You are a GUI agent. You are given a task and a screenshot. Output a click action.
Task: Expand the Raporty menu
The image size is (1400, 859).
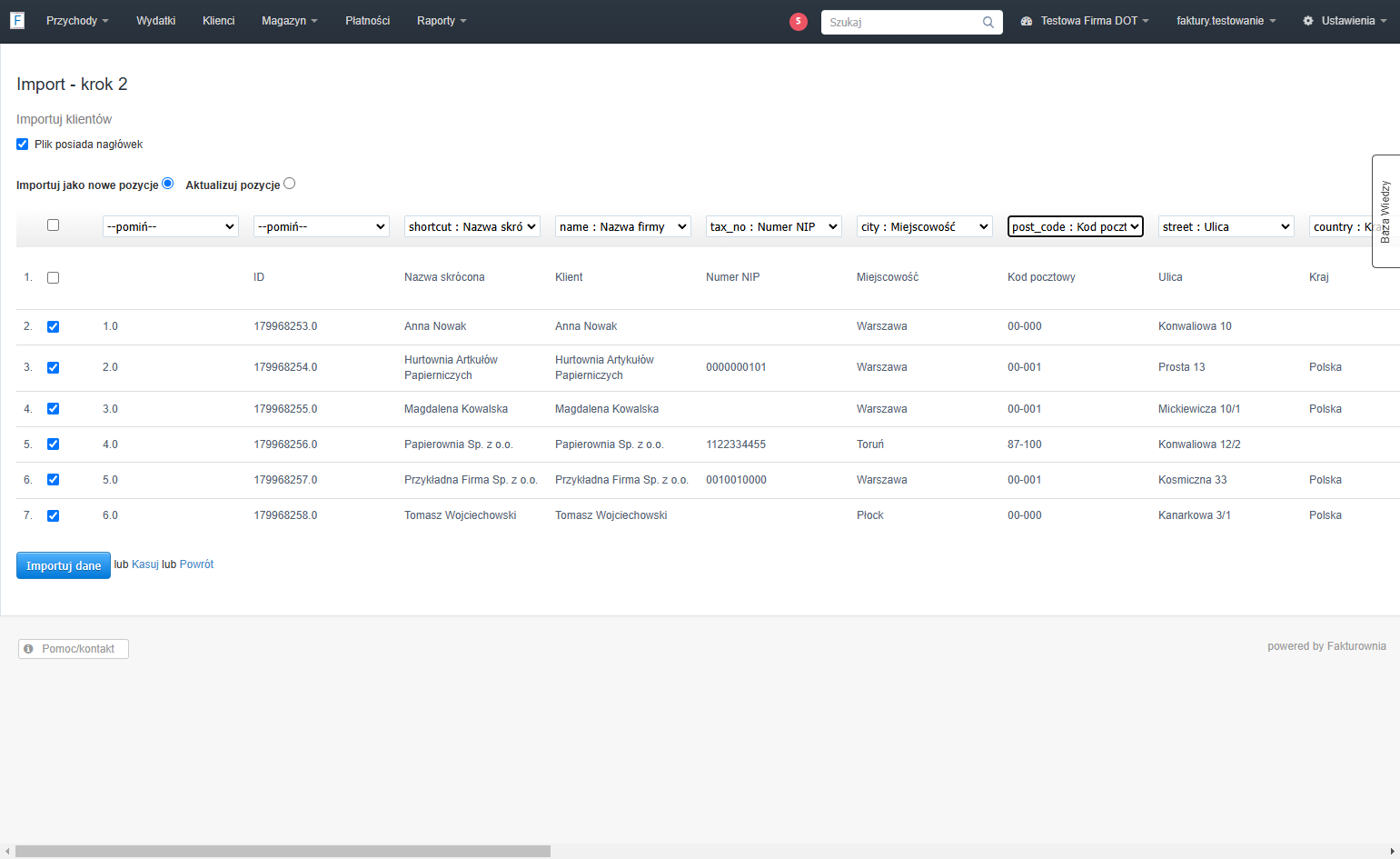click(442, 21)
